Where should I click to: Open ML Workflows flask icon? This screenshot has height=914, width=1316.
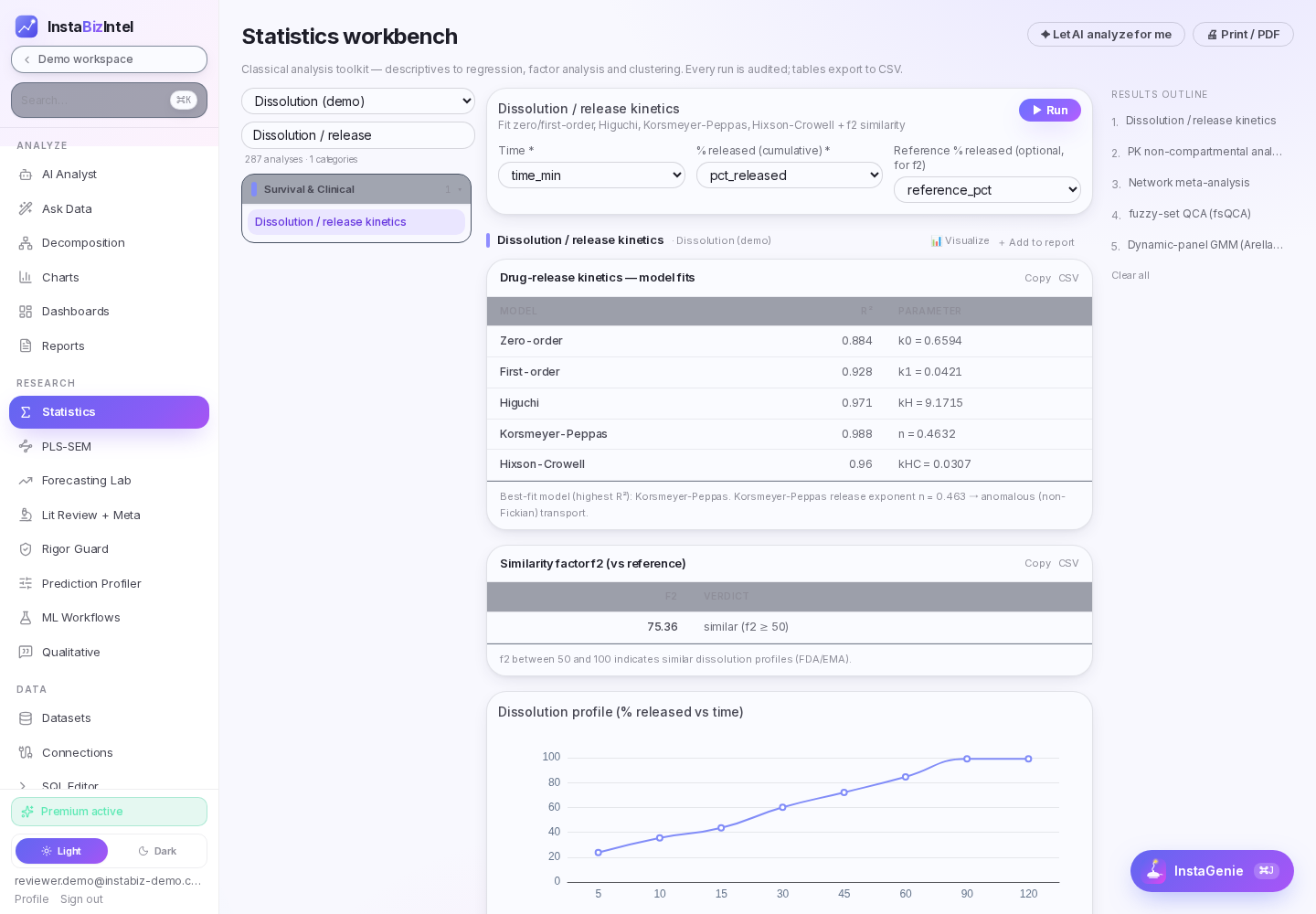[x=26, y=618]
